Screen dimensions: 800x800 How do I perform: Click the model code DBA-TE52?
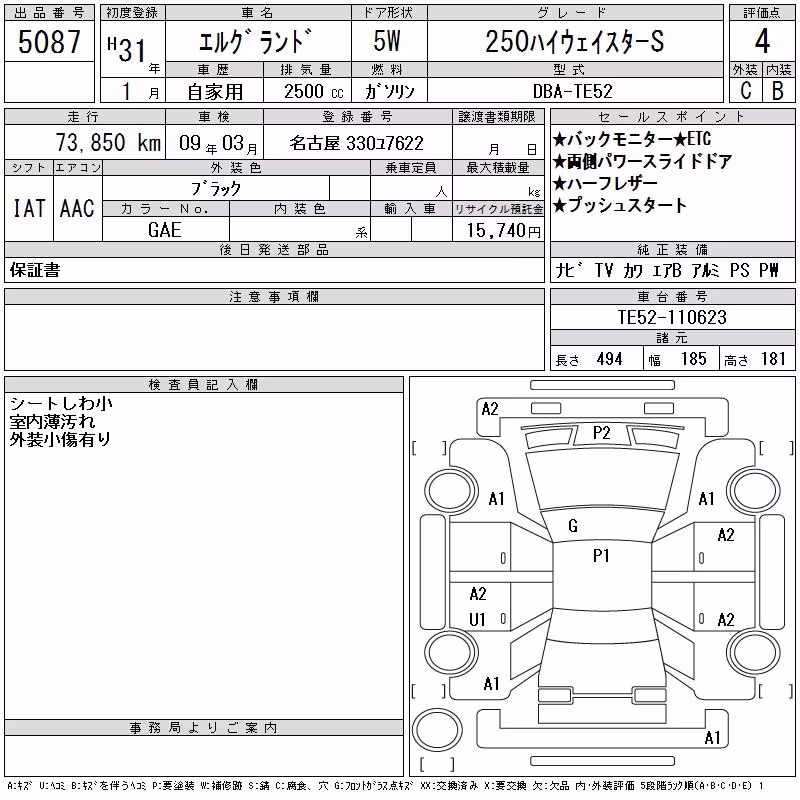click(572, 91)
